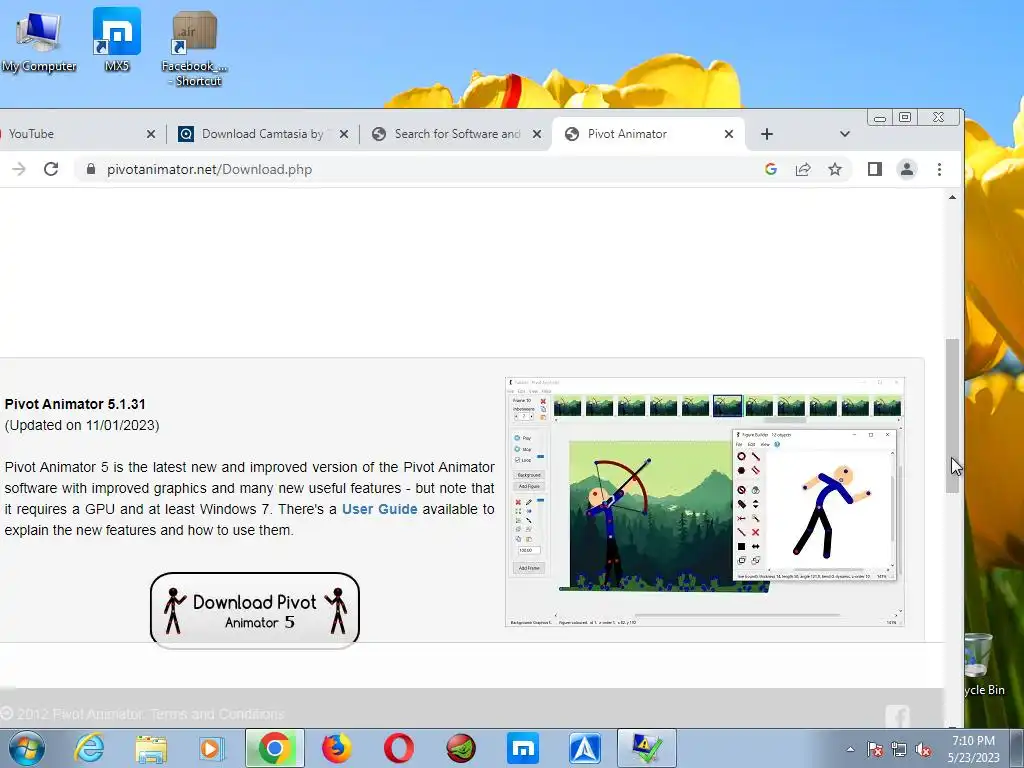This screenshot has width=1024, height=768.
Task: Launch Opera from the taskbar
Action: pos(398,748)
